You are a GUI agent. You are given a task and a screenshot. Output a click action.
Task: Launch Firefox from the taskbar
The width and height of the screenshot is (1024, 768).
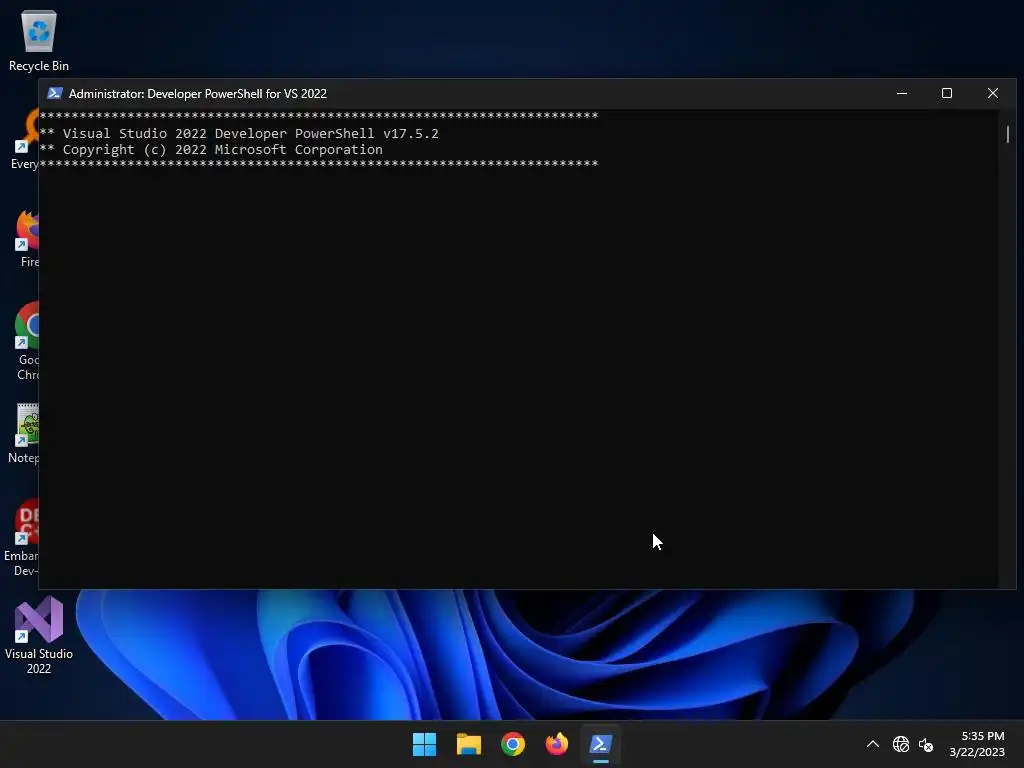(556, 744)
